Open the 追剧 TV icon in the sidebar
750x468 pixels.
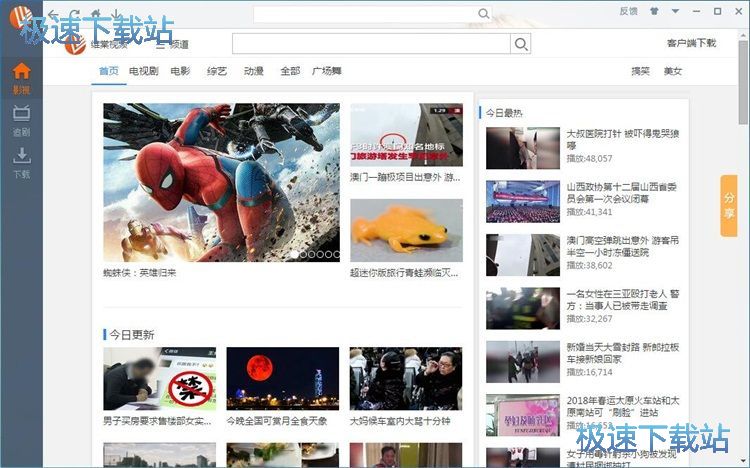click(22, 121)
